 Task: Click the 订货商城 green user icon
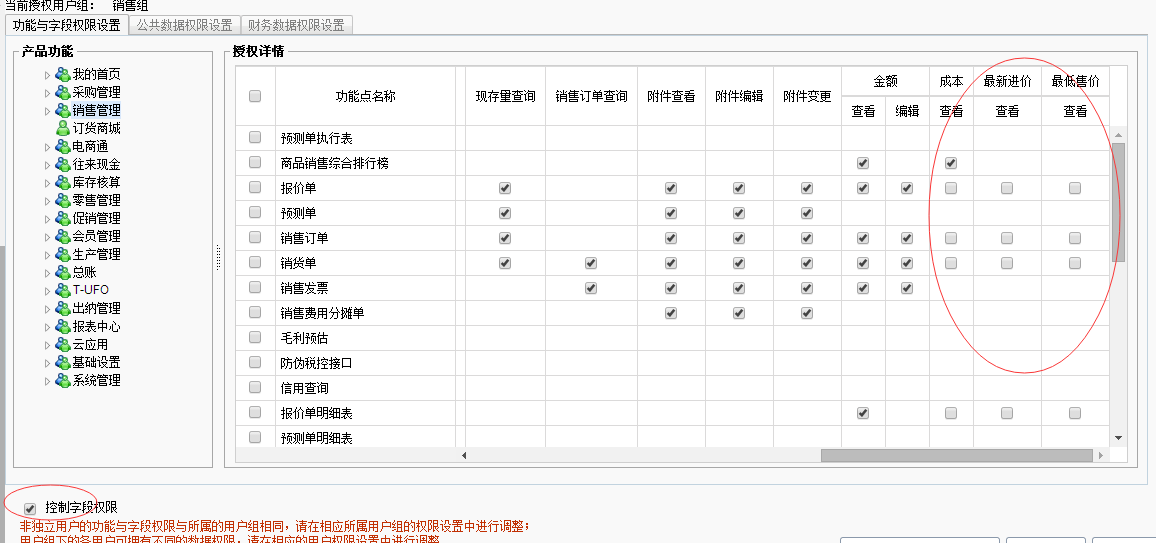pyautogui.click(x=63, y=129)
